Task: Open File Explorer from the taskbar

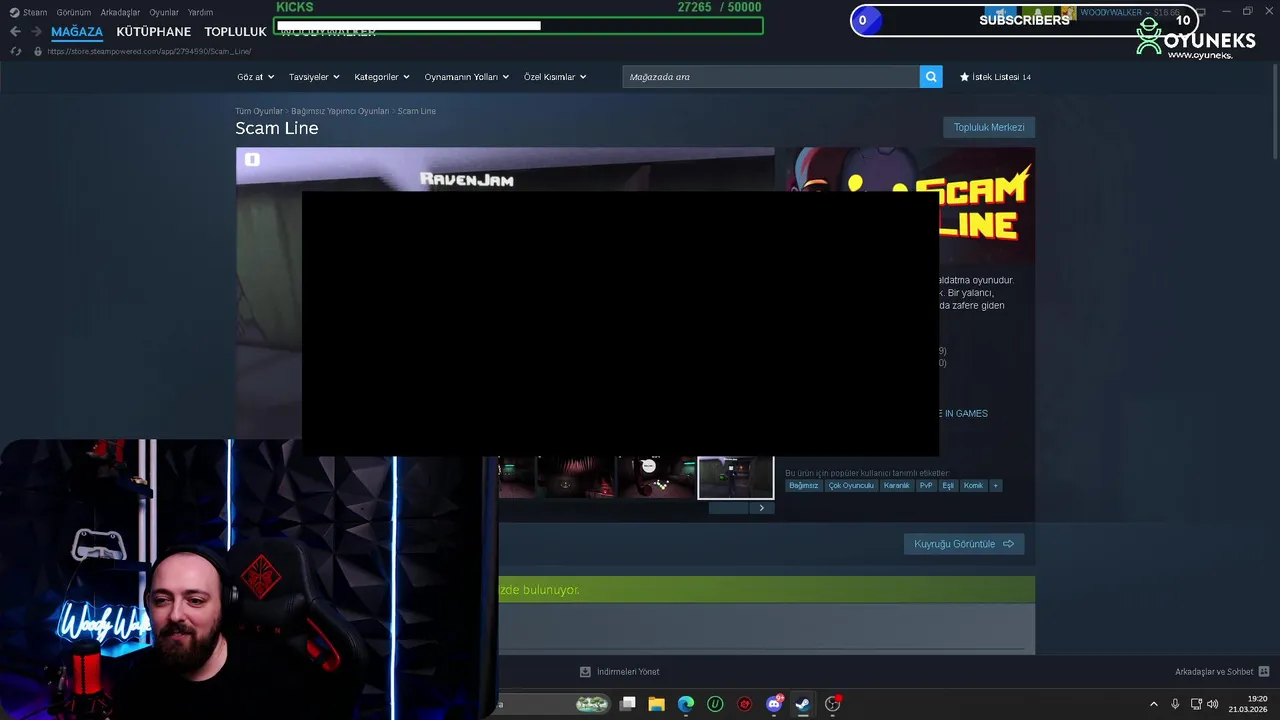Action: click(656, 704)
